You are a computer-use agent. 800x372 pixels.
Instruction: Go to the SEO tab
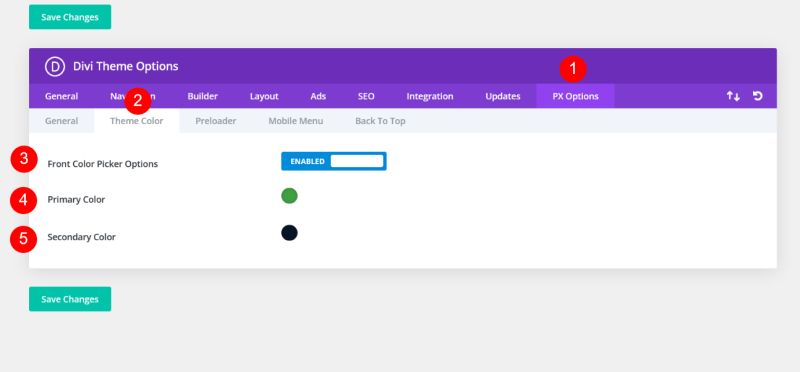(x=366, y=96)
